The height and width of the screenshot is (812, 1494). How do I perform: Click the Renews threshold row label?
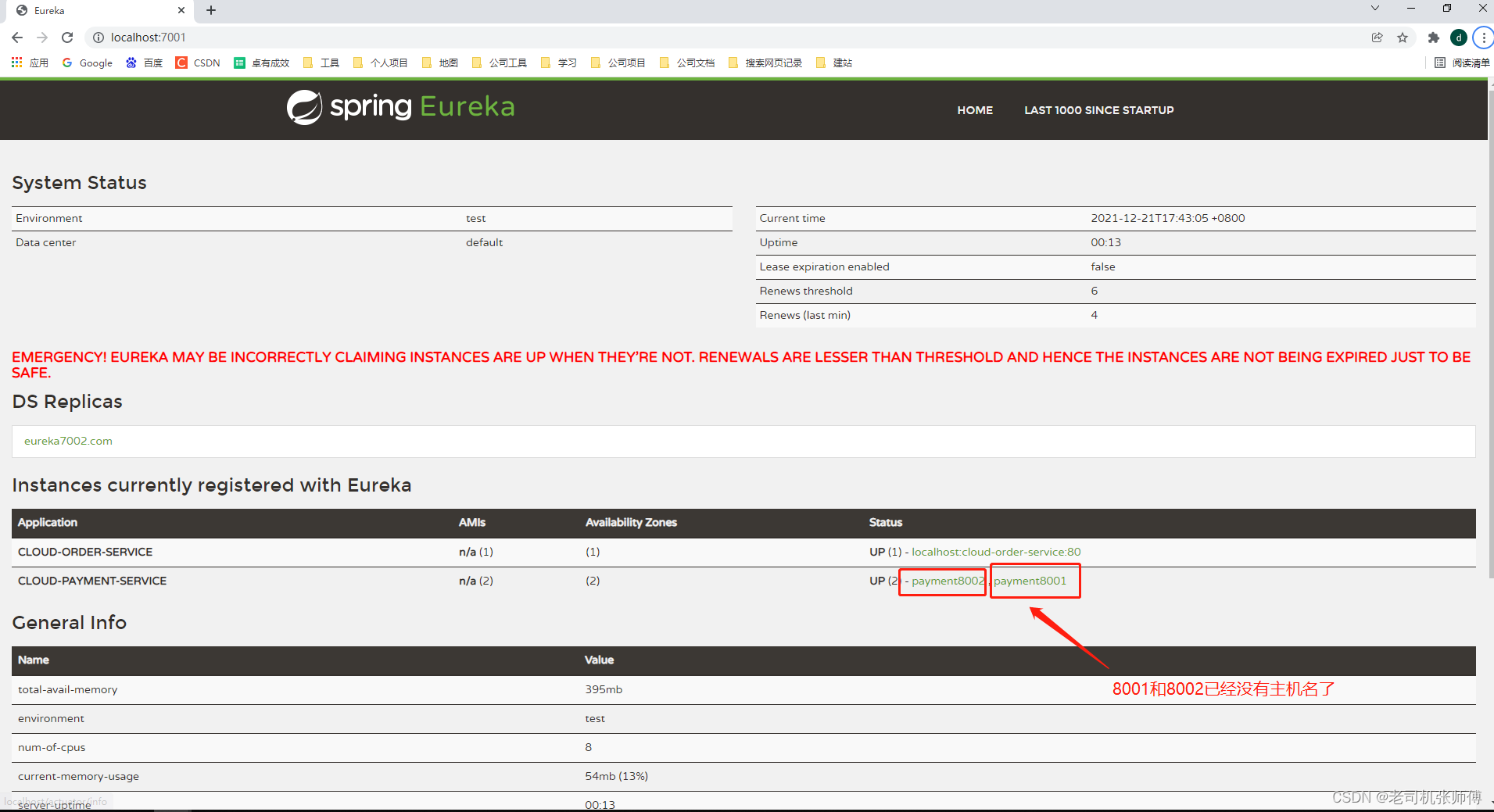806,291
